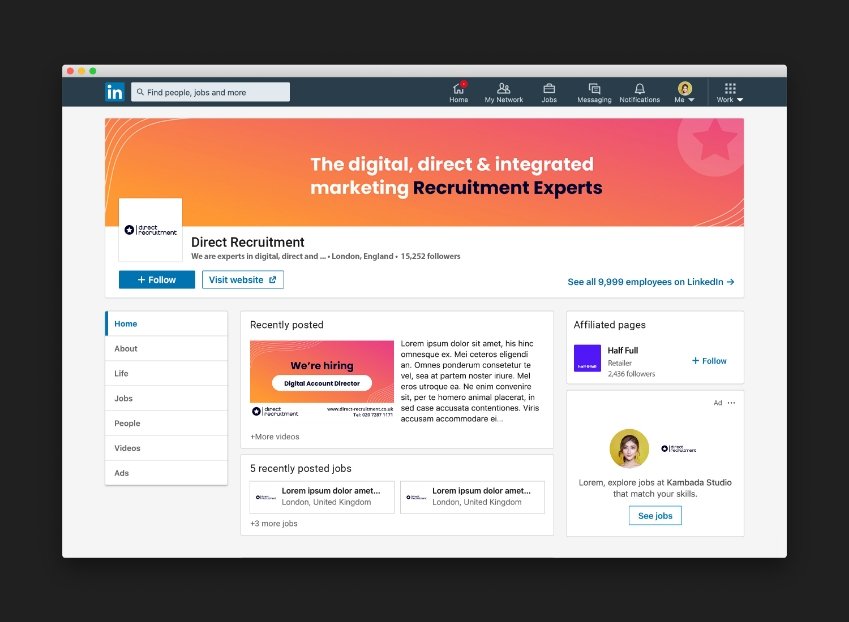Open the Notifications bell

click(639, 92)
